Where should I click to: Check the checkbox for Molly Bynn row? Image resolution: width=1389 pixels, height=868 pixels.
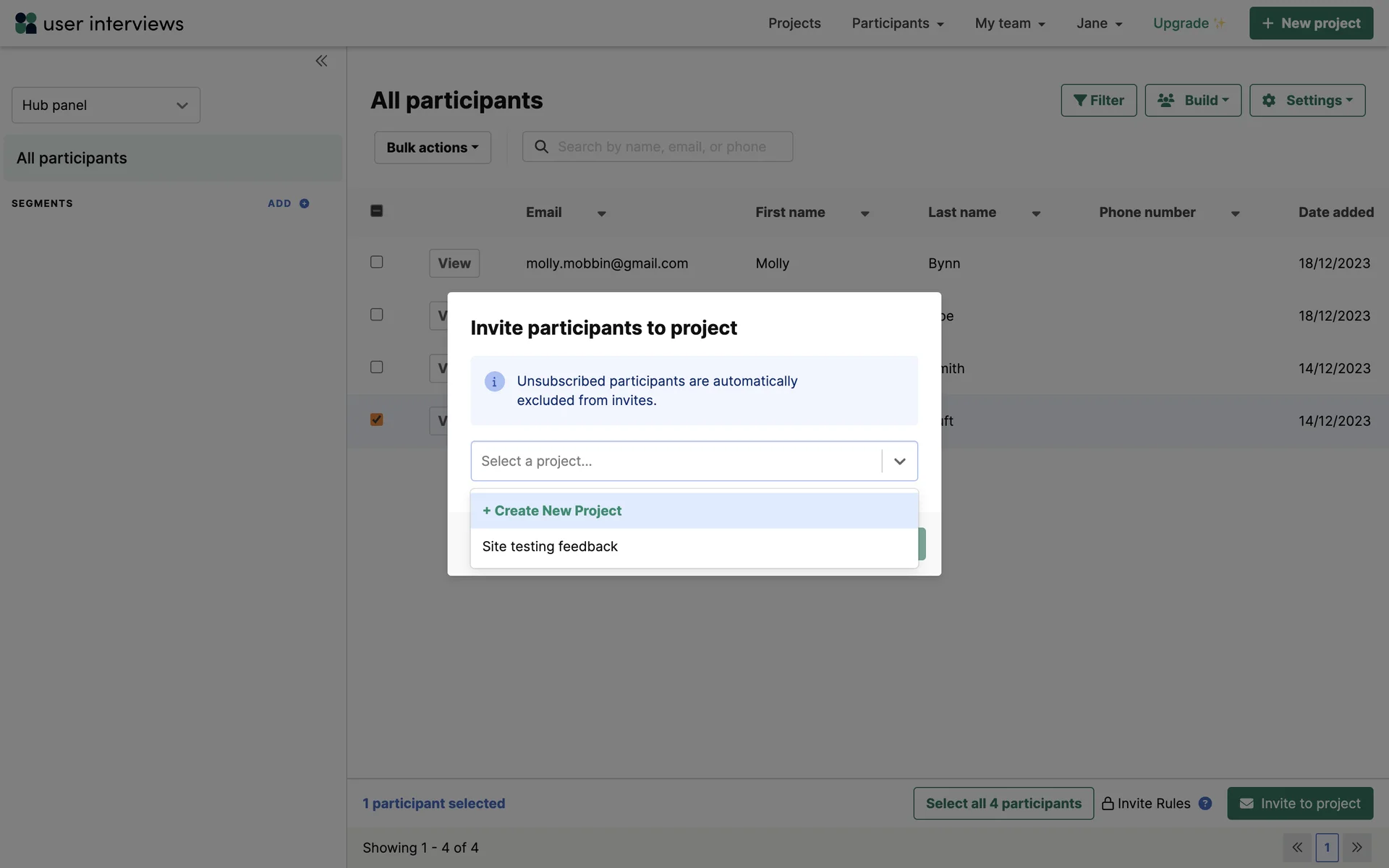pyautogui.click(x=376, y=262)
